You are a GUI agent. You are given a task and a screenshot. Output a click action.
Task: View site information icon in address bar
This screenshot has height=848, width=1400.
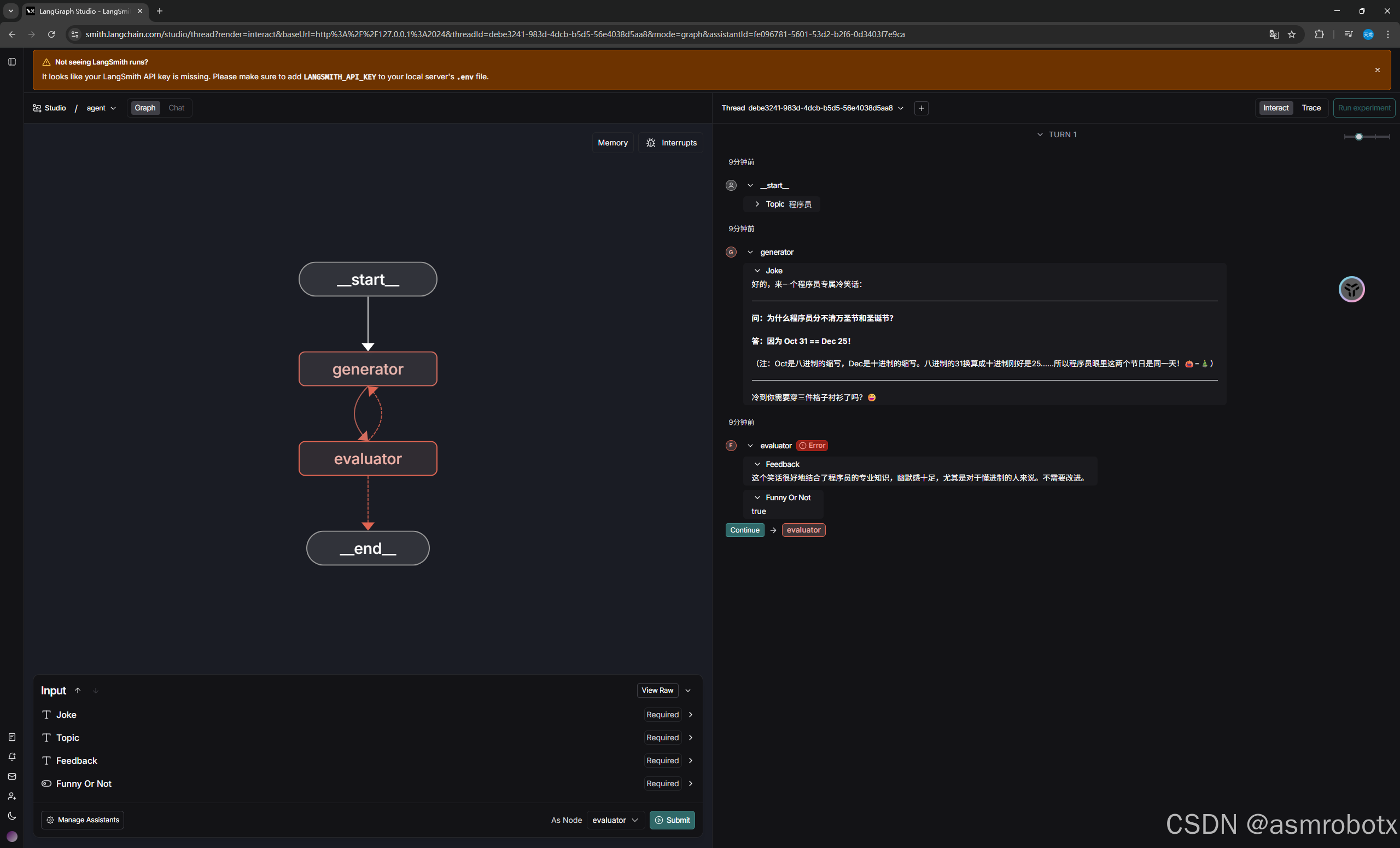[74, 34]
